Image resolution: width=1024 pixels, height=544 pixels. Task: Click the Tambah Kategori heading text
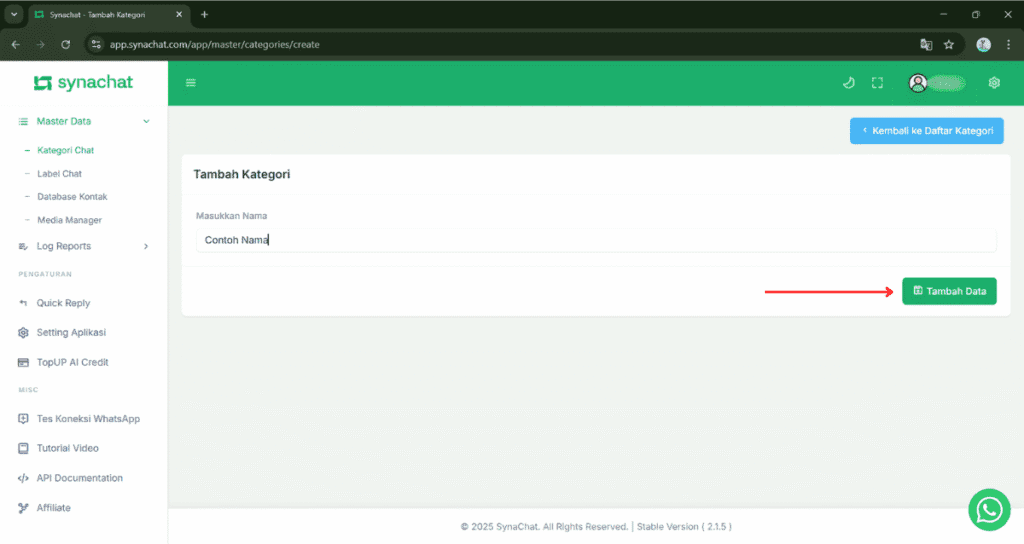pyautogui.click(x=242, y=174)
